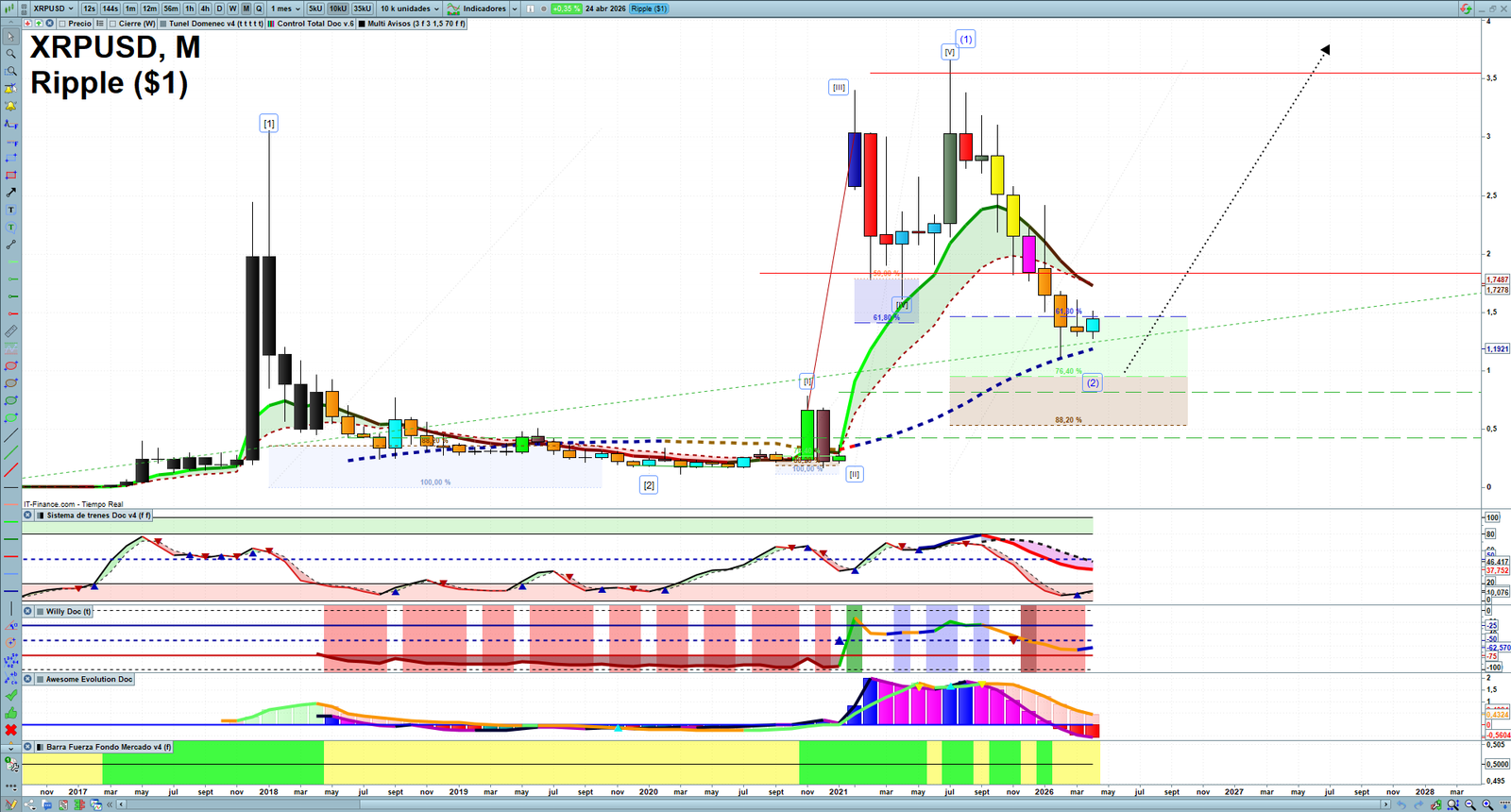
Task: Toggle the Cierre (W) indicator checkbox
Action: pyautogui.click(x=113, y=24)
